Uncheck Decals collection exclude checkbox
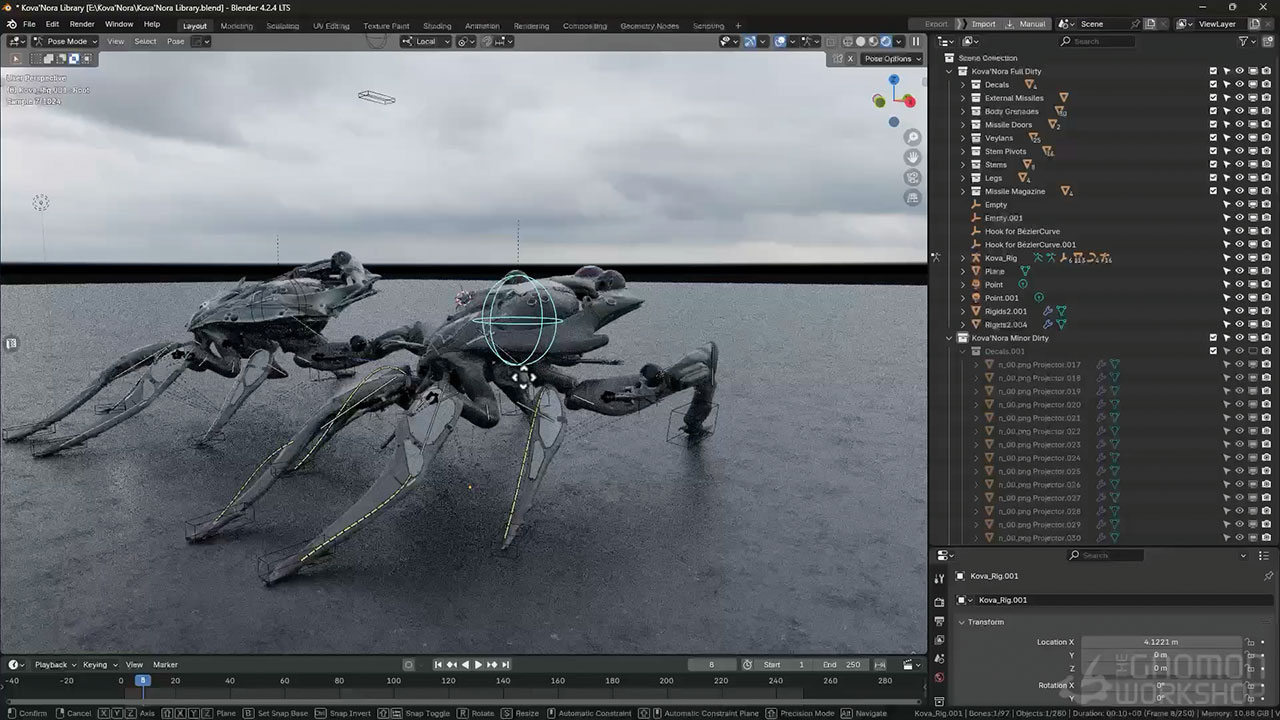Image resolution: width=1280 pixels, height=720 pixels. pos(1213,85)
